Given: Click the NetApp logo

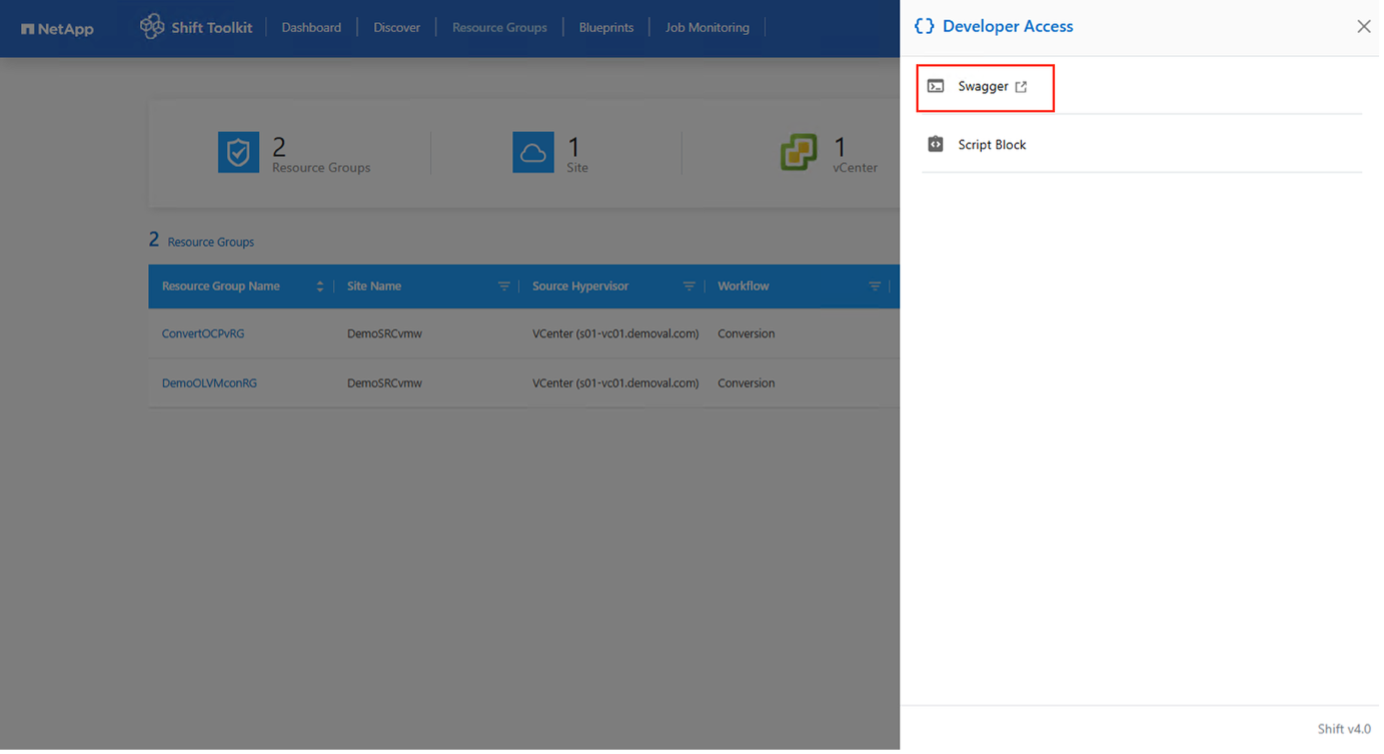Looking at the screenshot, I should [x=57, y=28].
